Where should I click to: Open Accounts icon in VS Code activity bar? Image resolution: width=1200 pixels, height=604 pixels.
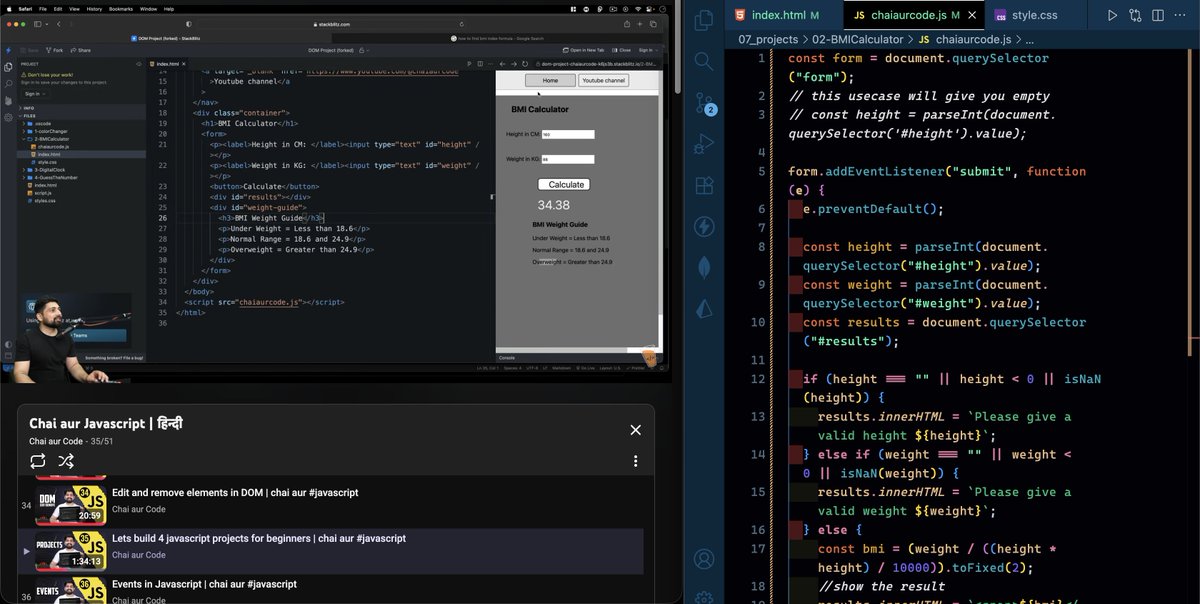704,559
